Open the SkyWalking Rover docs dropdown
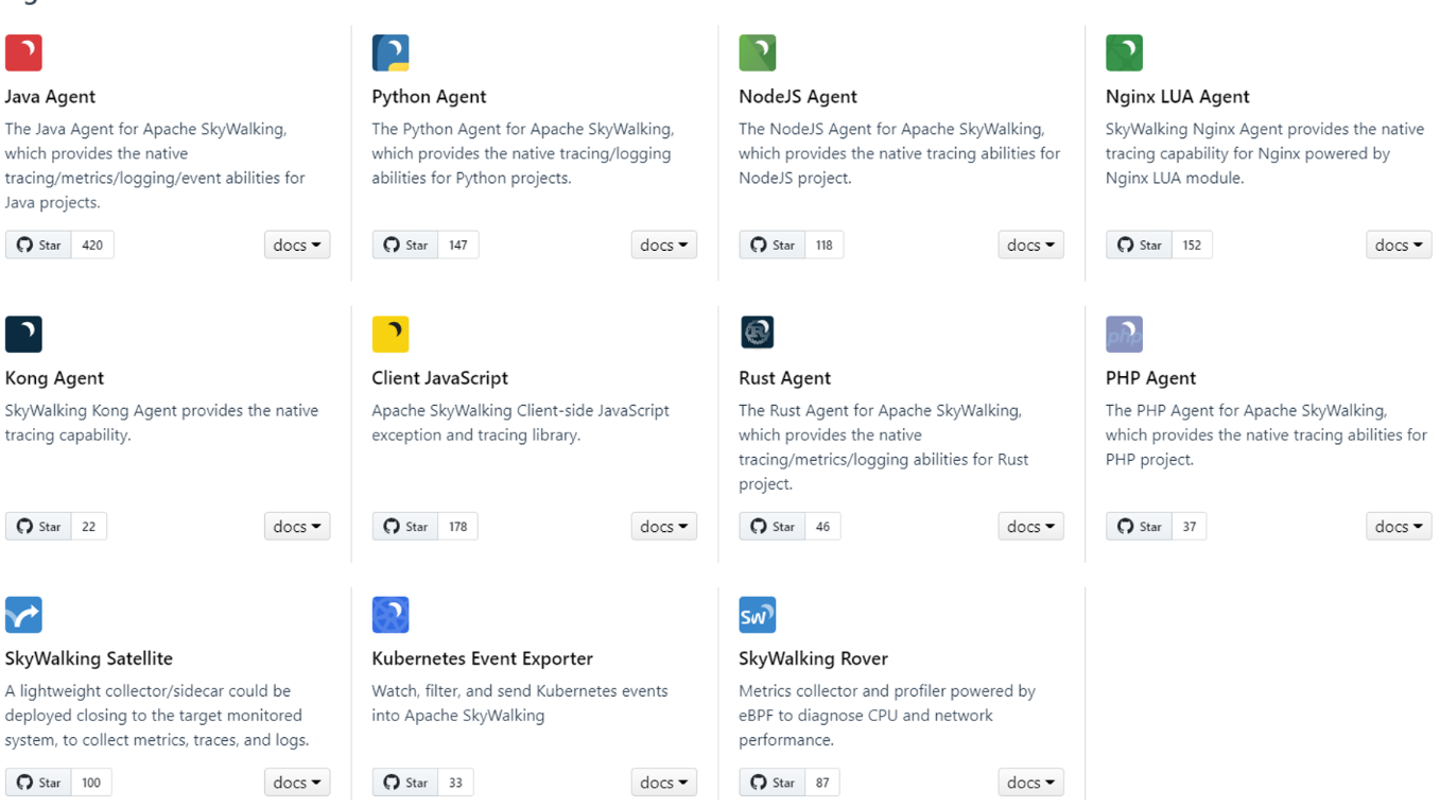Viewport: 1440px width, 800px height. 1031,782
